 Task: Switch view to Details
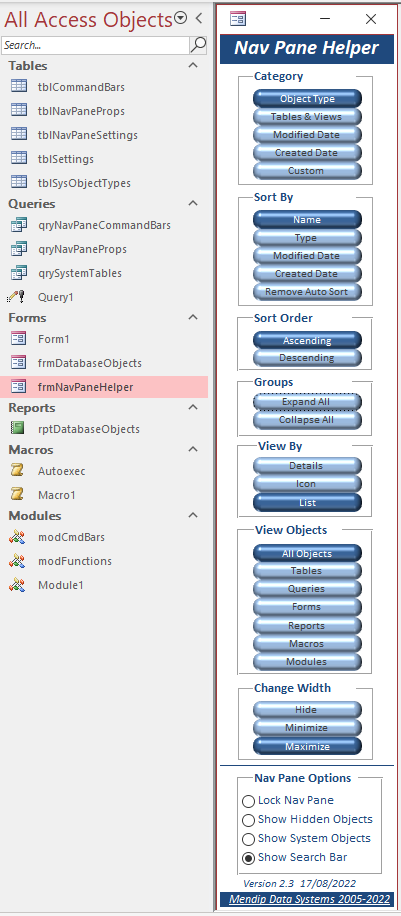[307, 466]
